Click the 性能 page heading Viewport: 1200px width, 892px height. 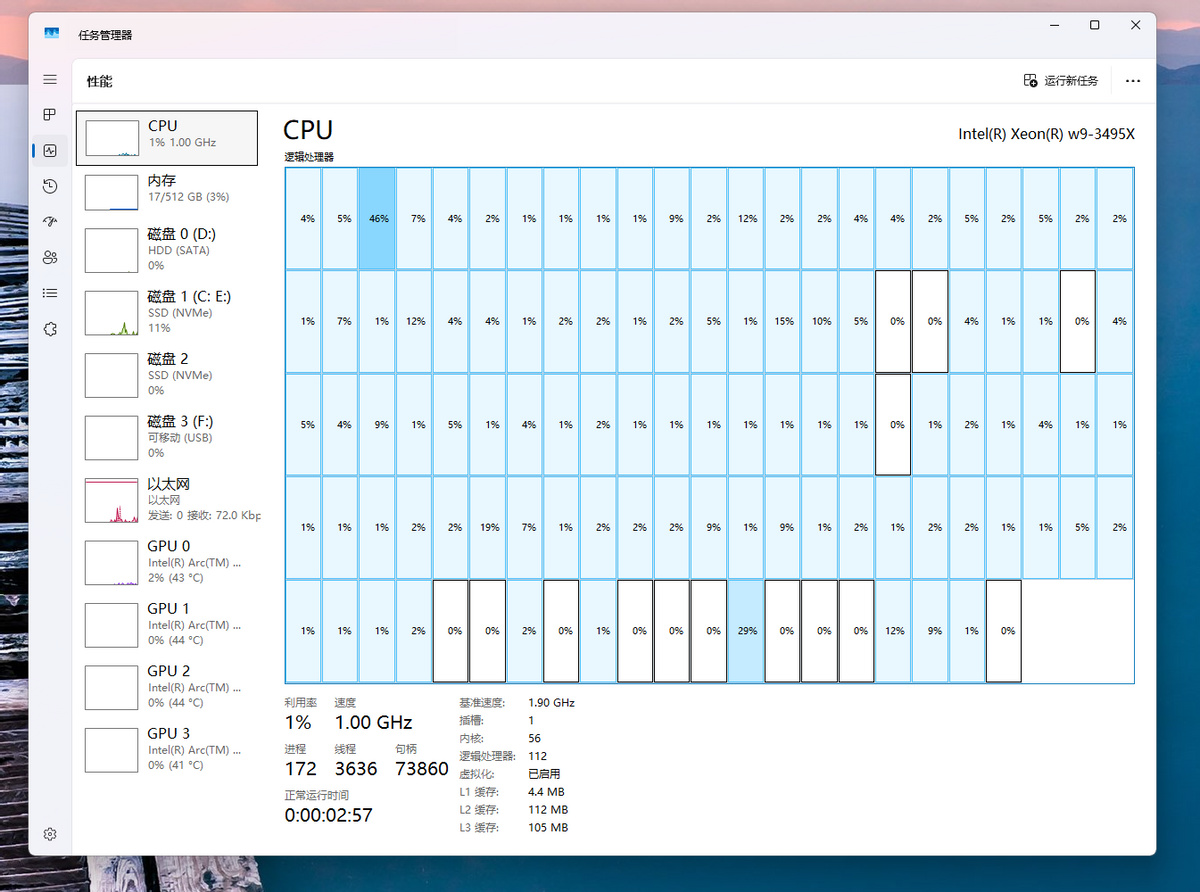click(x=99, y=81)
